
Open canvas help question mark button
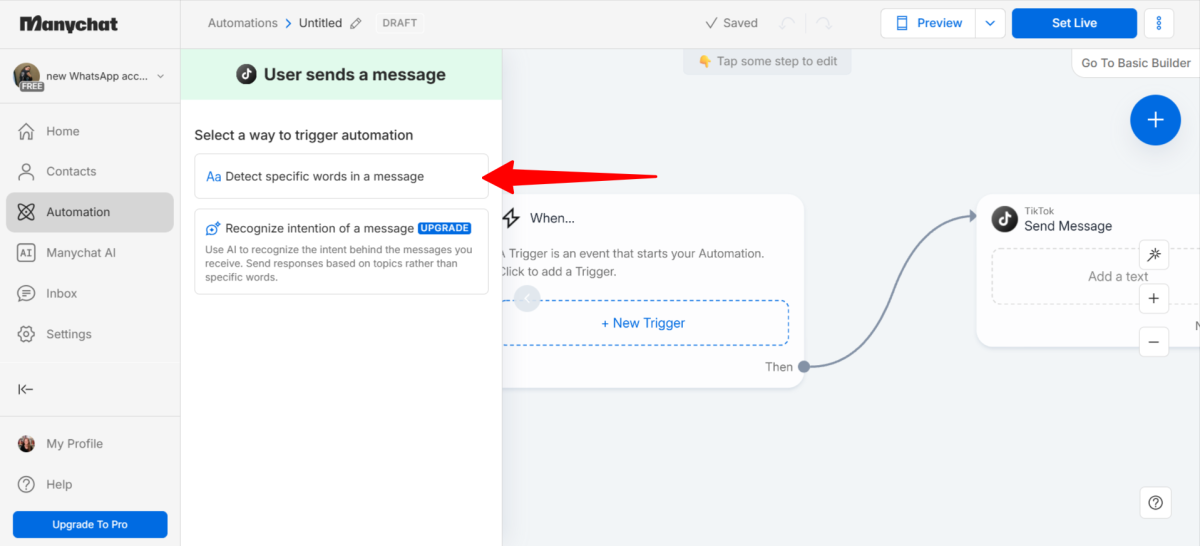(1155, 502)
